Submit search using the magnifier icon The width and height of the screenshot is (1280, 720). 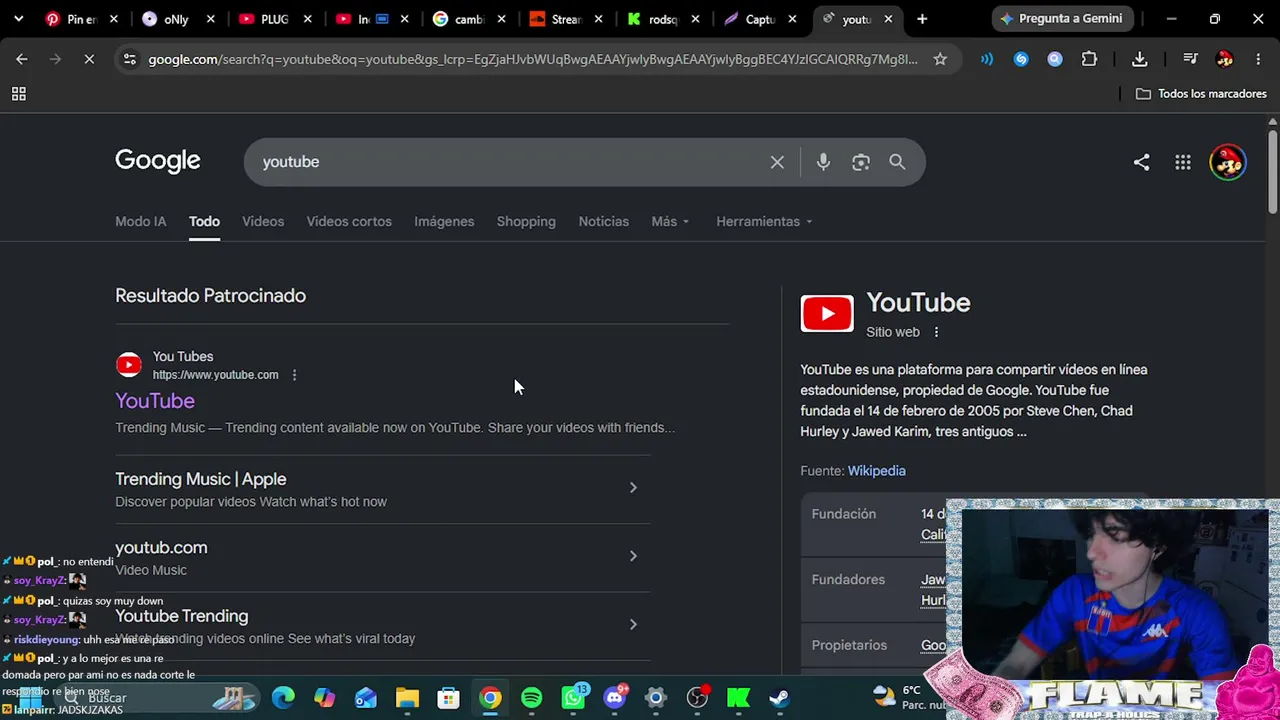click(x=897, y=162)
